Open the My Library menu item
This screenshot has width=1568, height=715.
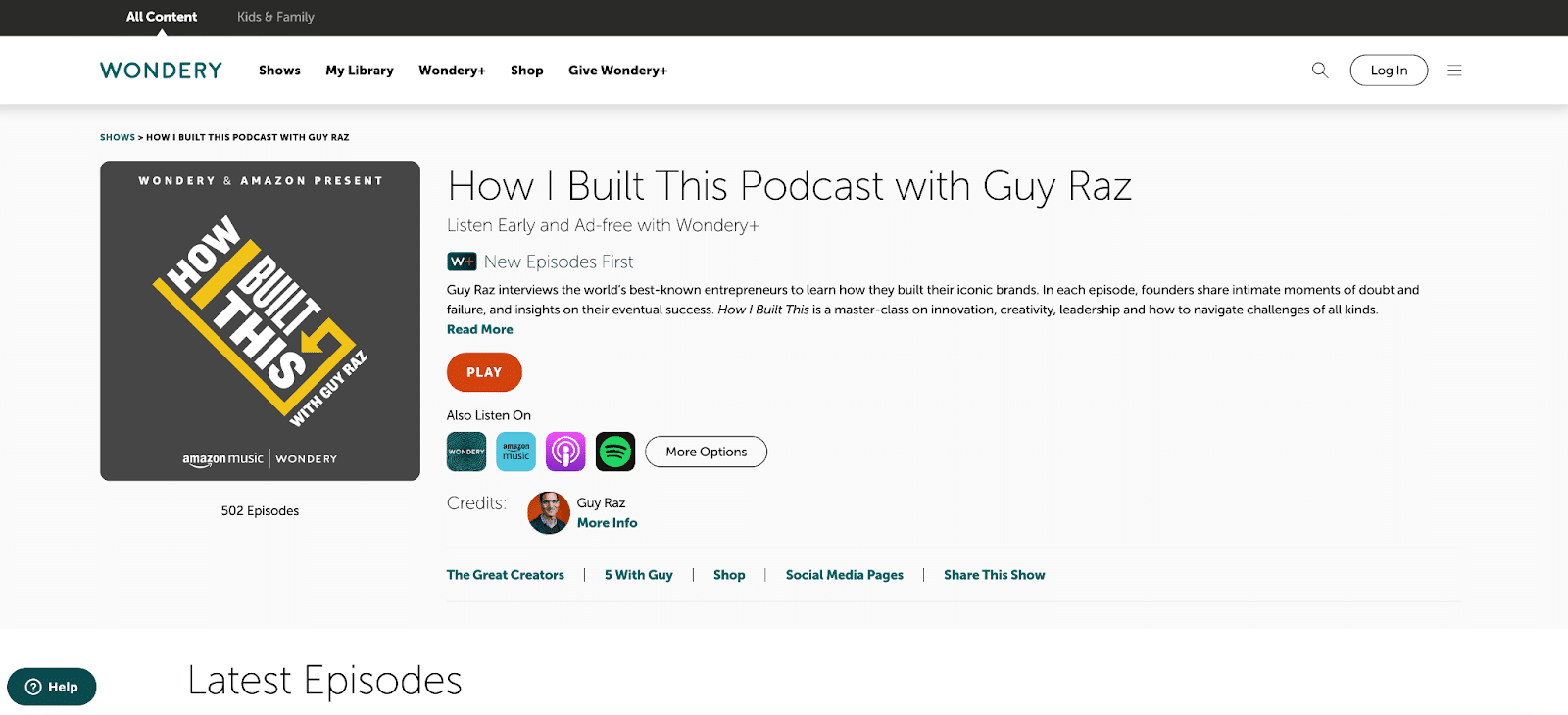[x=360, y=71]
